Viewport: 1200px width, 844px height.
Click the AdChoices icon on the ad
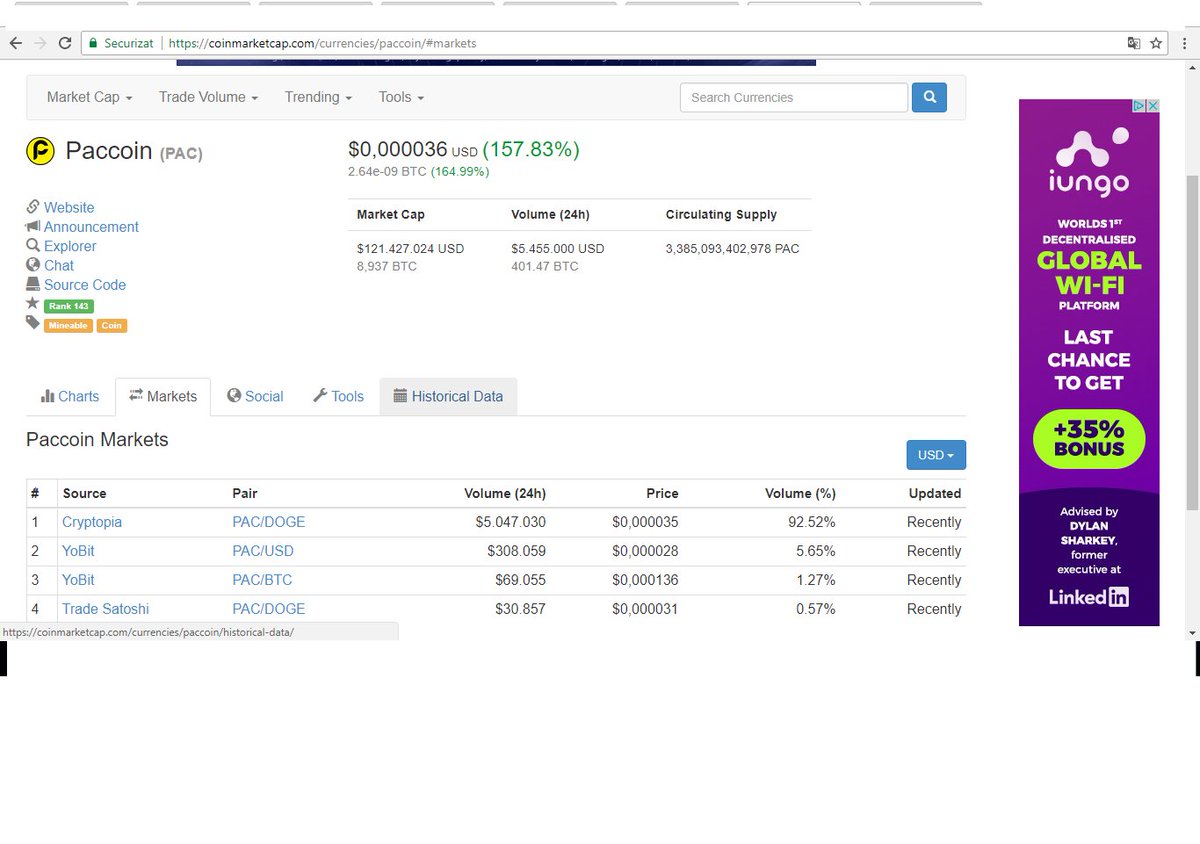[x=1139, y=105]
